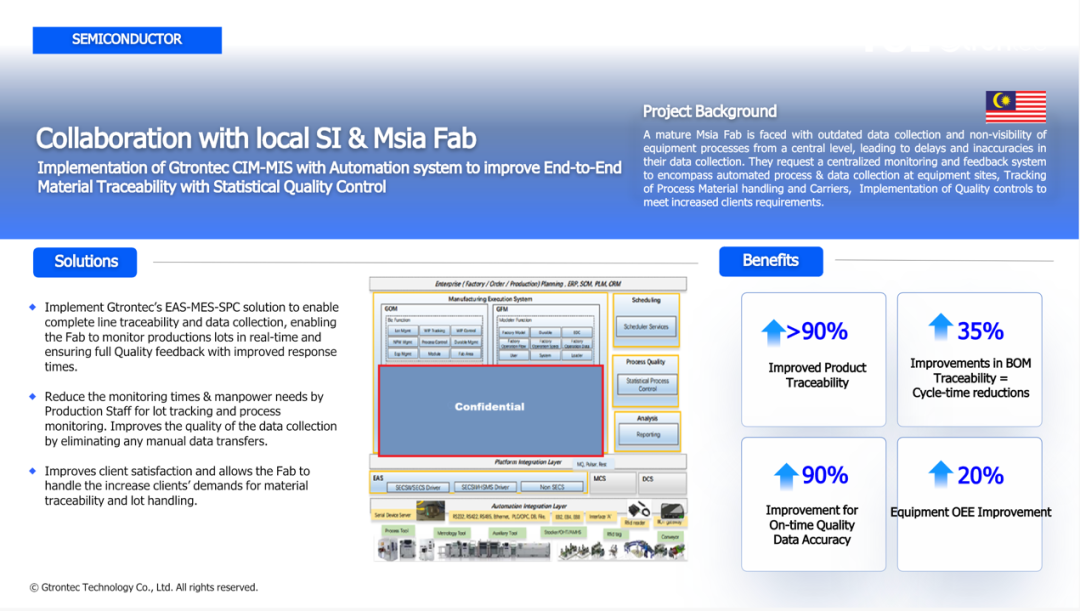The height and width of the screenshot is (611, 1080).
Task: Click the Non SECS box
Action: coord(552,488)
